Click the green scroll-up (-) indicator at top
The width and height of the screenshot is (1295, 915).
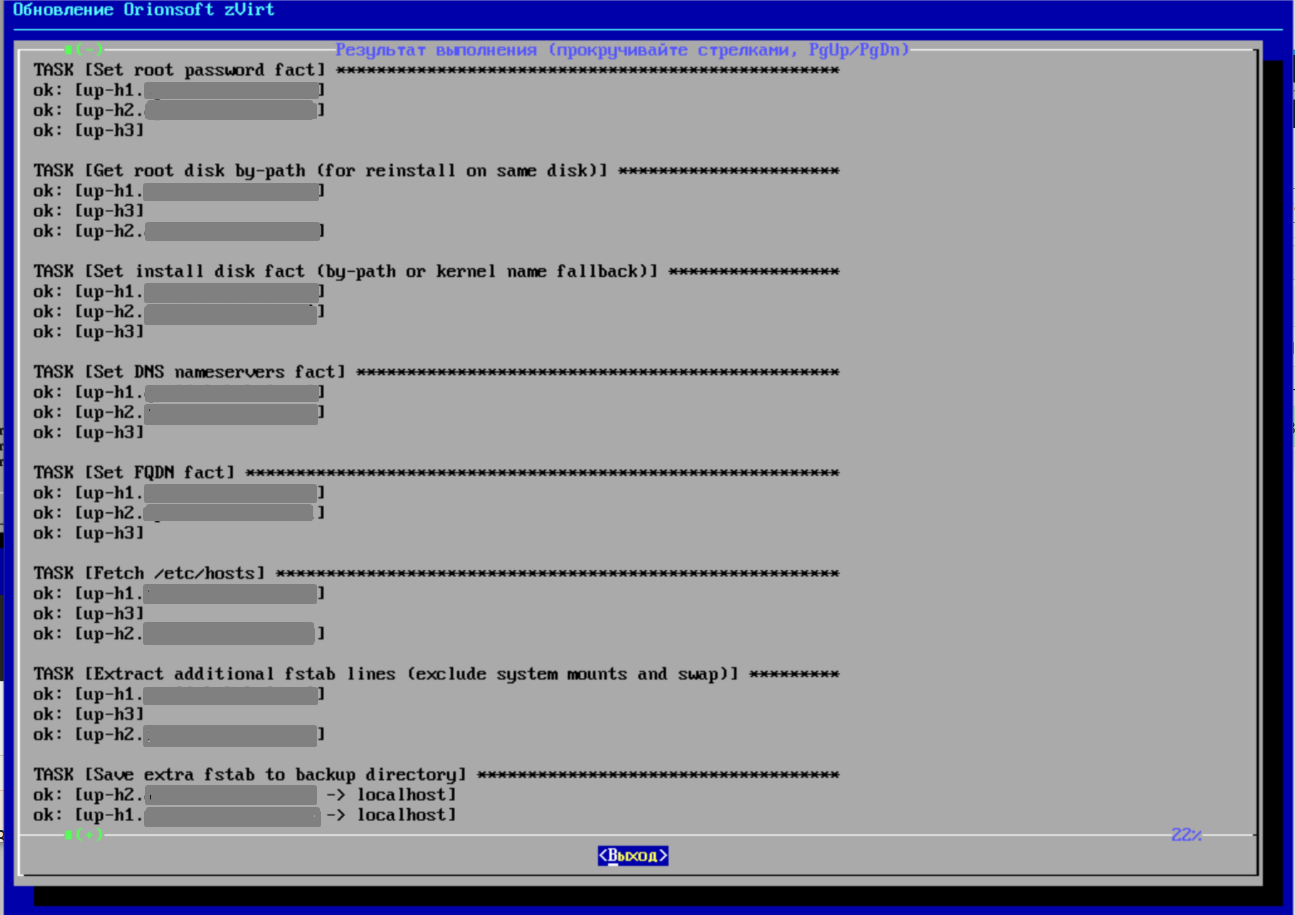pyautogui.click(x=84, y=49)
